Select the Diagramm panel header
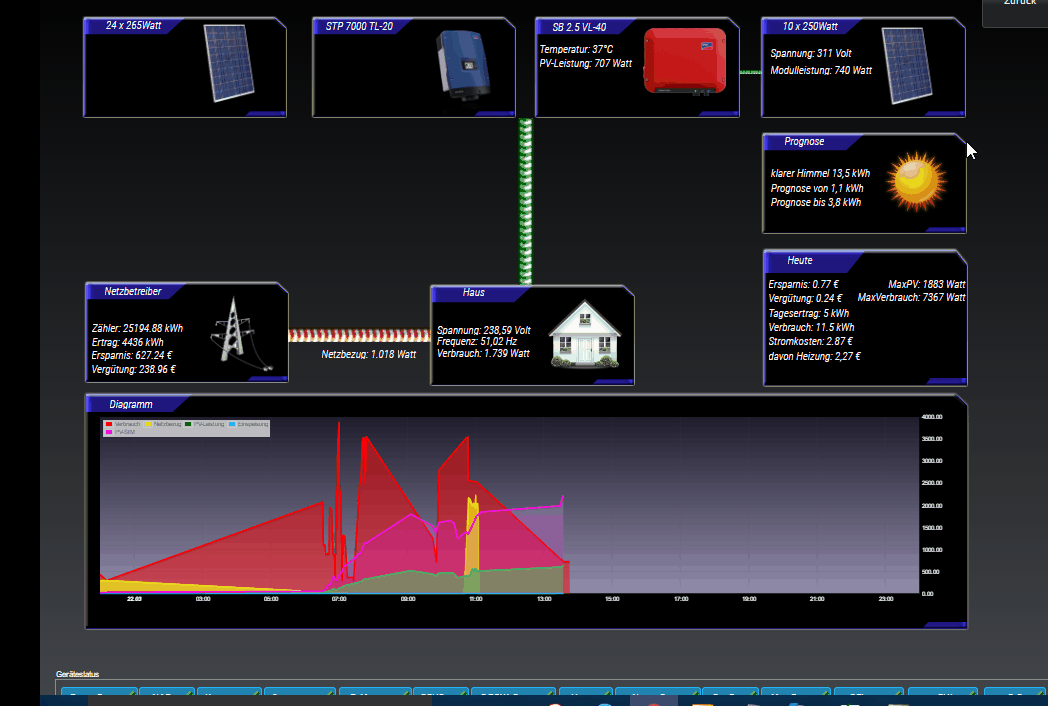Viewport: 1048px width, 706px height. coord(131,404)
